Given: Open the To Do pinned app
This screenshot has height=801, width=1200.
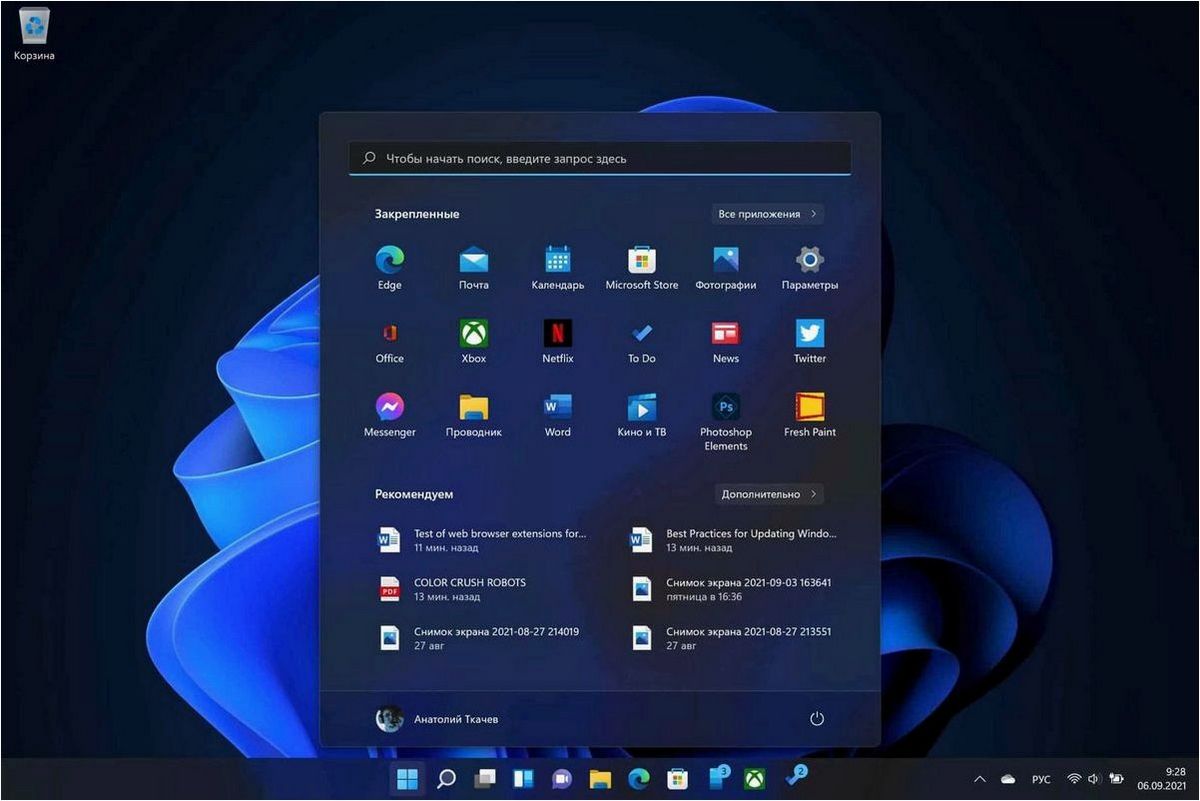Looking at the screenshot, I should [x=642, y=342].
